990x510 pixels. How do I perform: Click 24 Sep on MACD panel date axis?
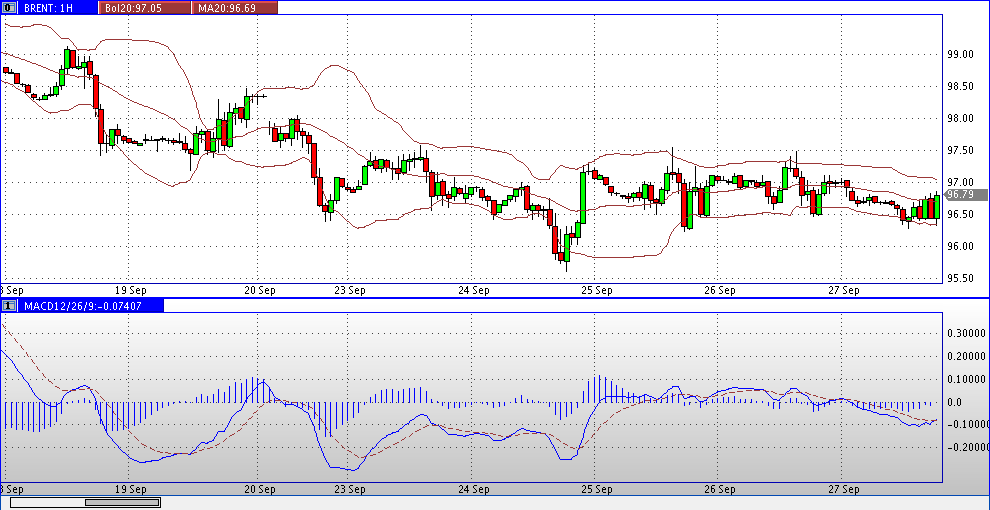[x=475, y=489]
